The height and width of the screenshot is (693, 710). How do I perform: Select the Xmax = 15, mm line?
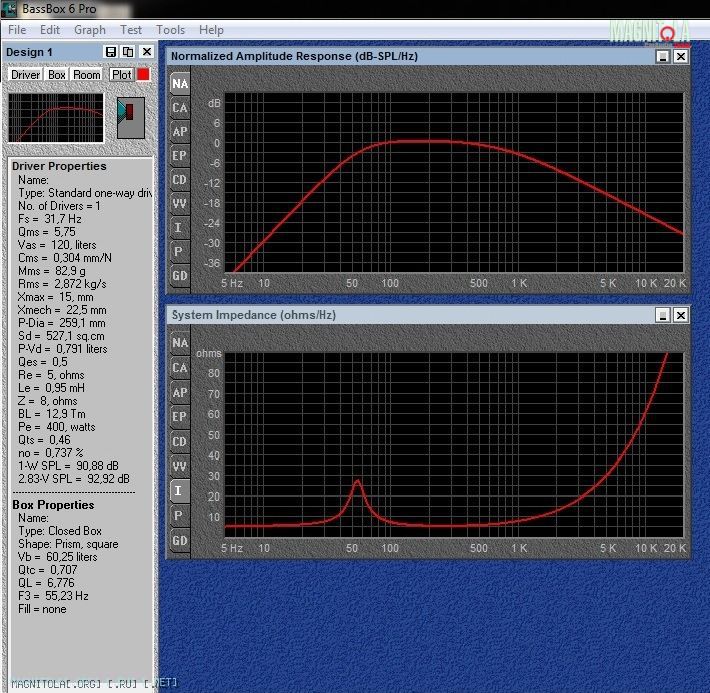55,297
